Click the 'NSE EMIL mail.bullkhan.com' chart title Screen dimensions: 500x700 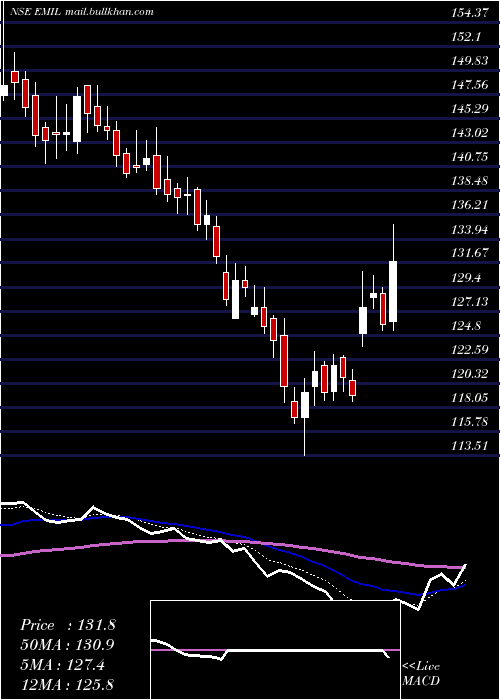pyautogui.click(x=82, y=12)
